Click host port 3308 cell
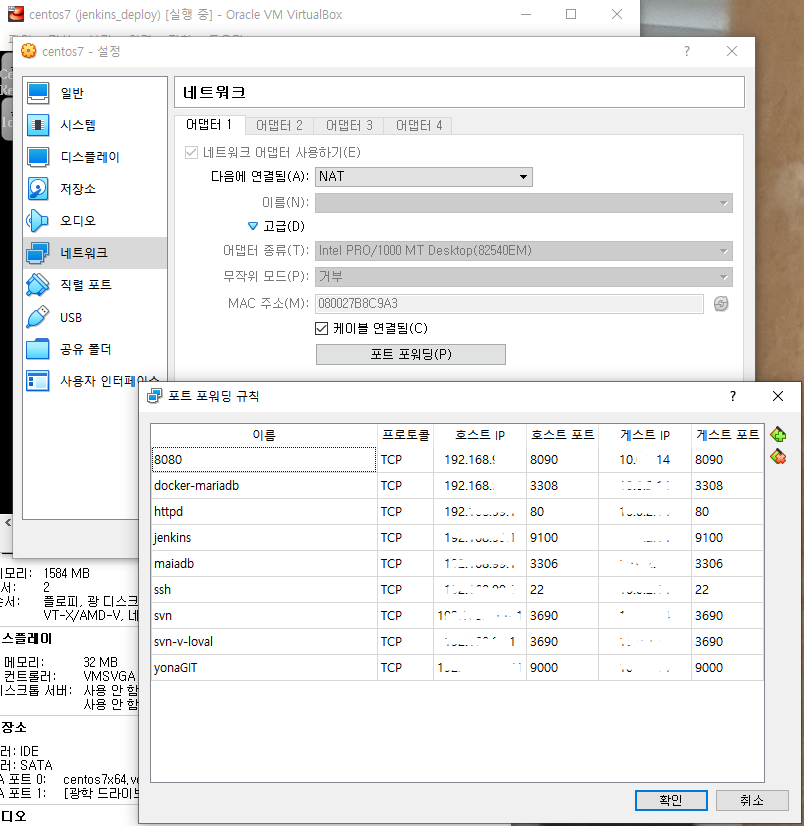 tap(562, 485)
